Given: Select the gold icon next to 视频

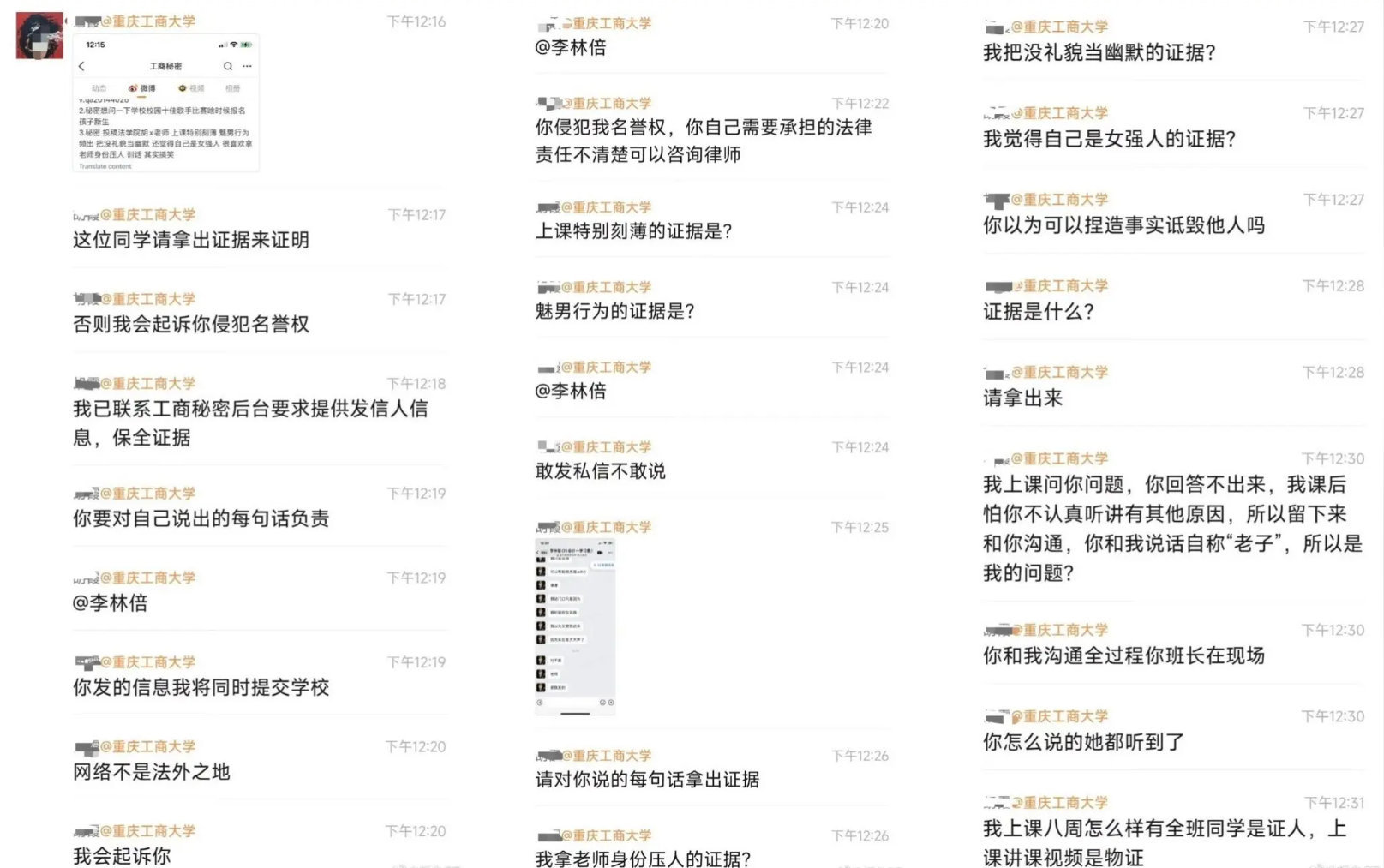Looking at the screenshot, I should [x=182, y=87].
